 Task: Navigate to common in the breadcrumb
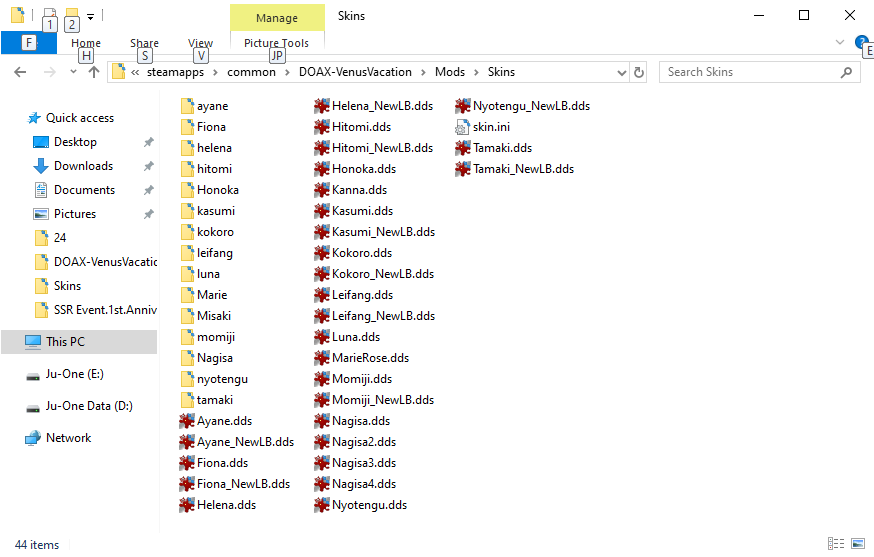251,72
